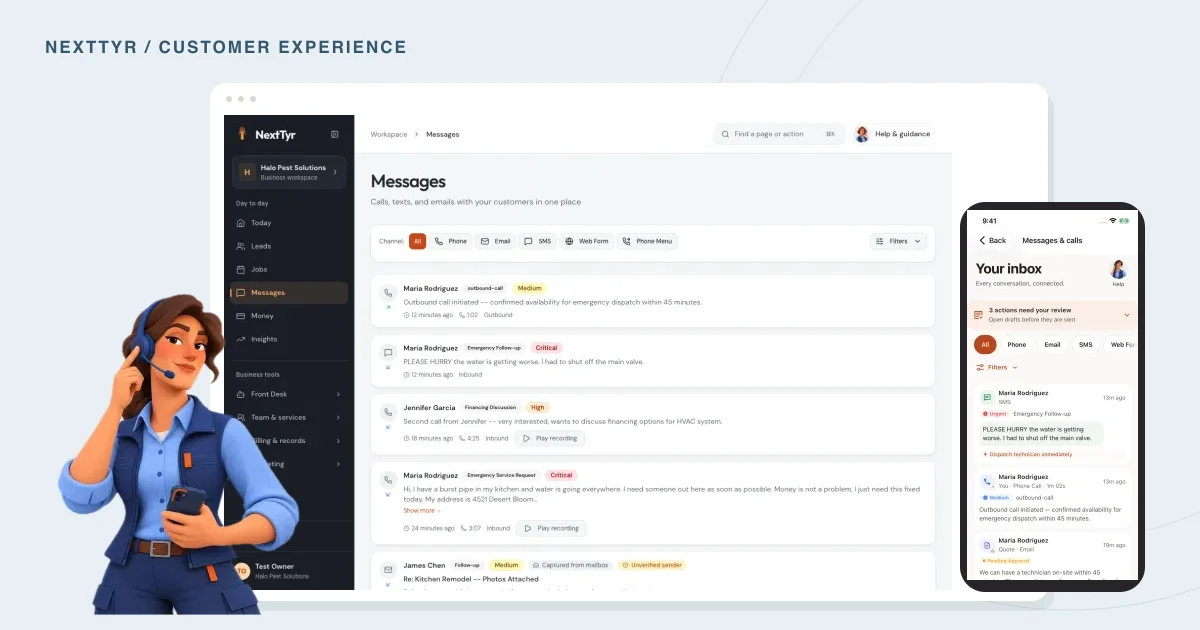Tap the Medium outbound-call tag in phone inbox

pos(996,497)
